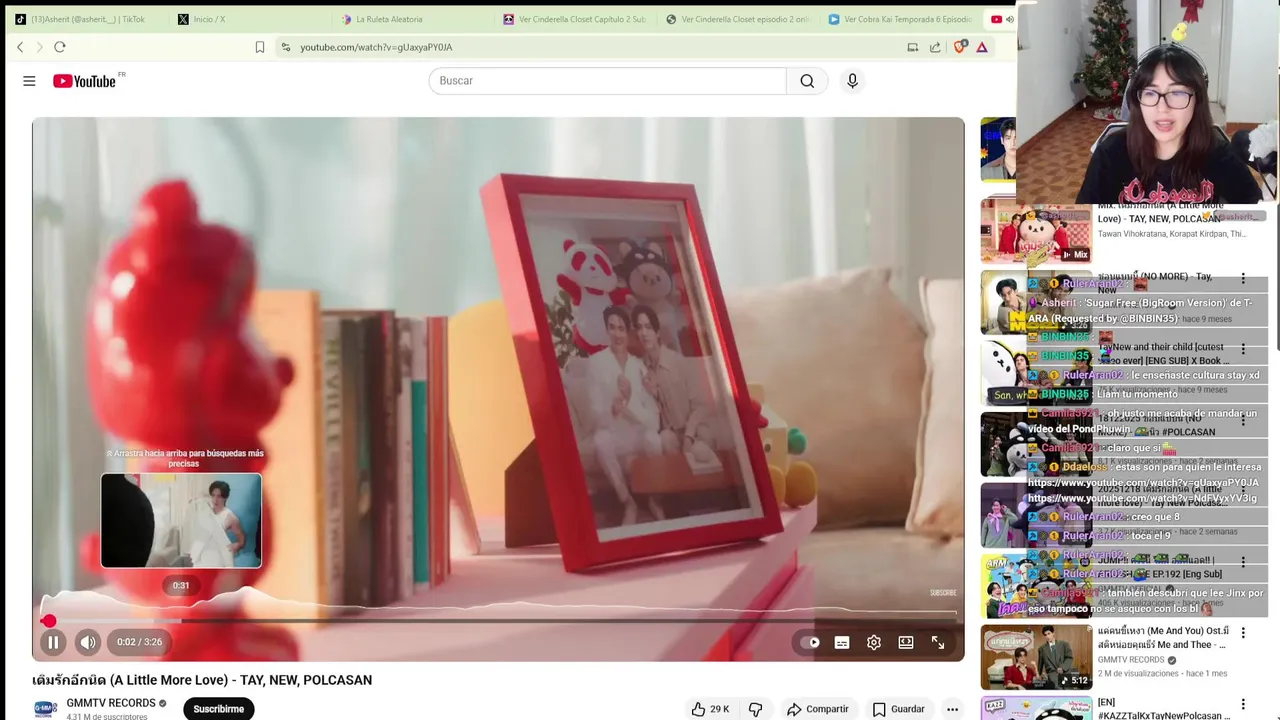Open site information next to the URL

point(286,47)
